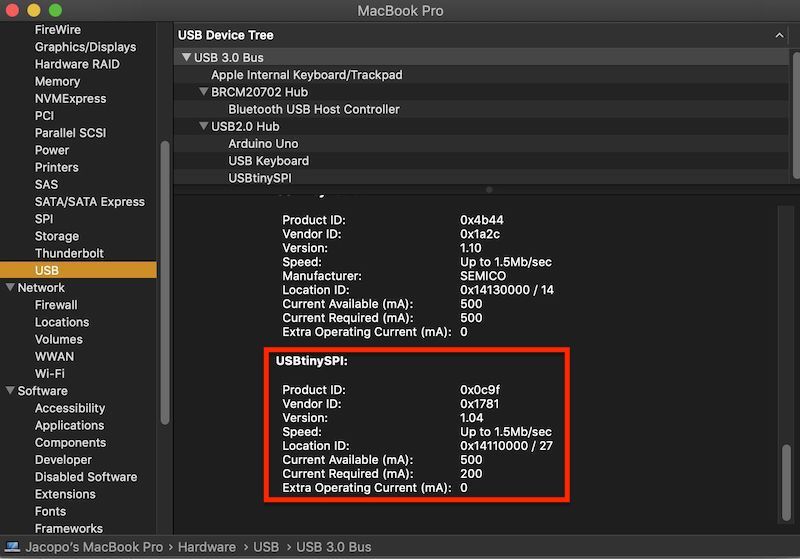Collapse the USB2.0 Hub disclosure triangle

point(204,126)
